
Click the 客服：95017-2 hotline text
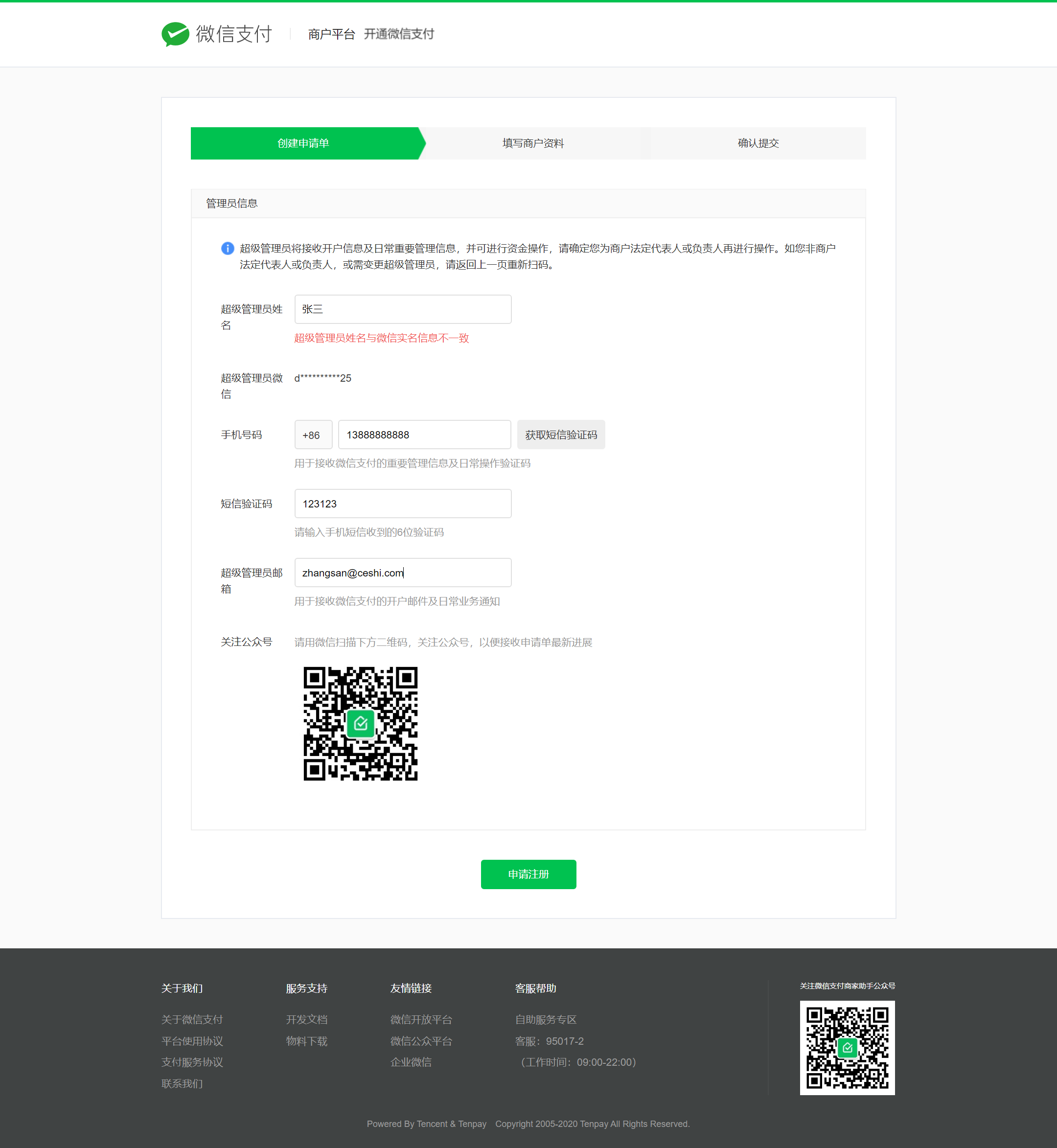pos(549,1041)
